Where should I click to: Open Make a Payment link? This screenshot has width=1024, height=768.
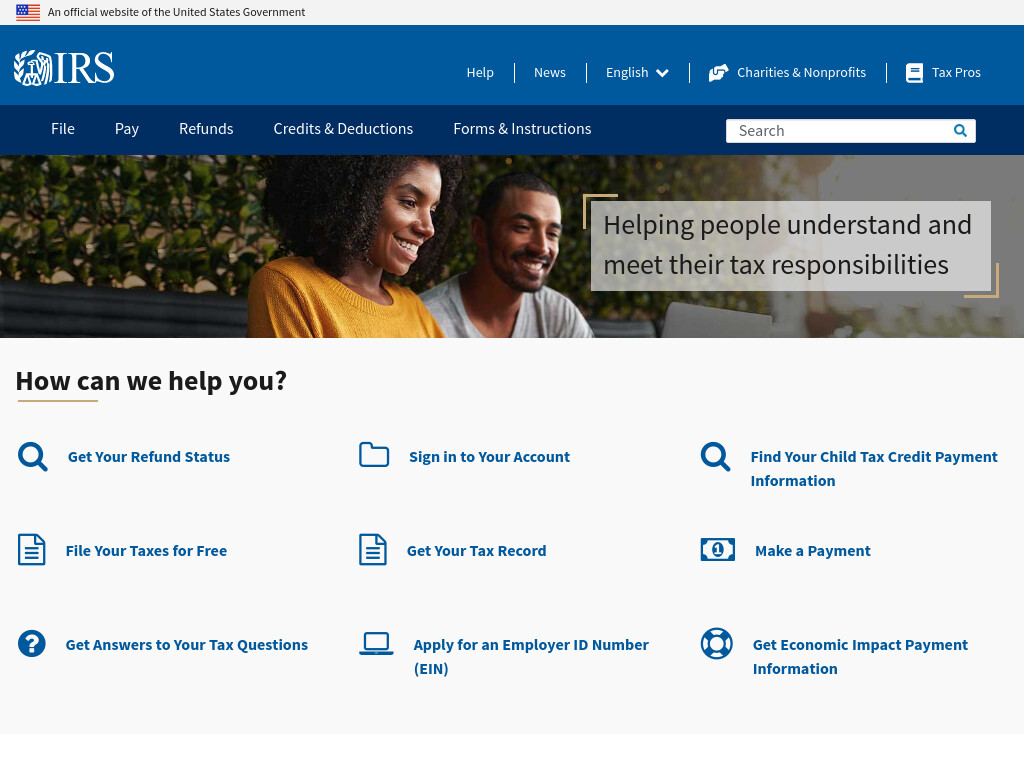(x=813, y=551)
